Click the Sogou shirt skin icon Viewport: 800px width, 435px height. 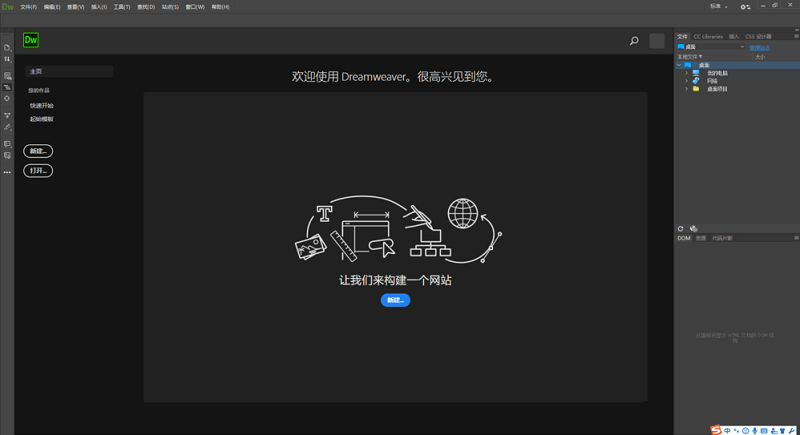click(x=783, y=431)
